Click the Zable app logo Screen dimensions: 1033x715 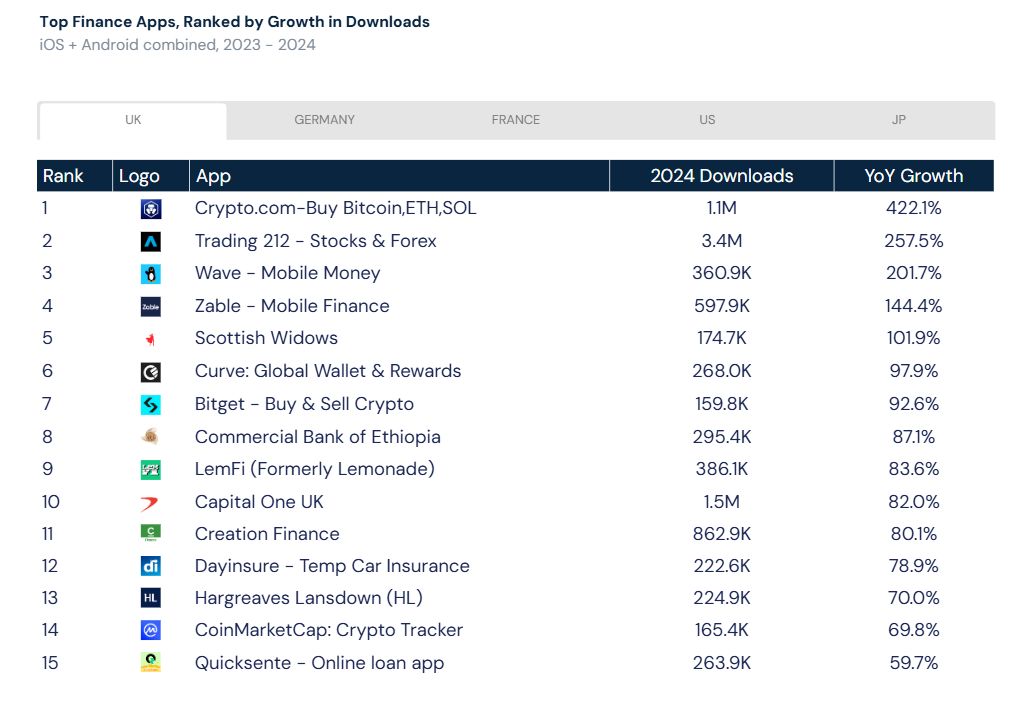coord(151,306)
